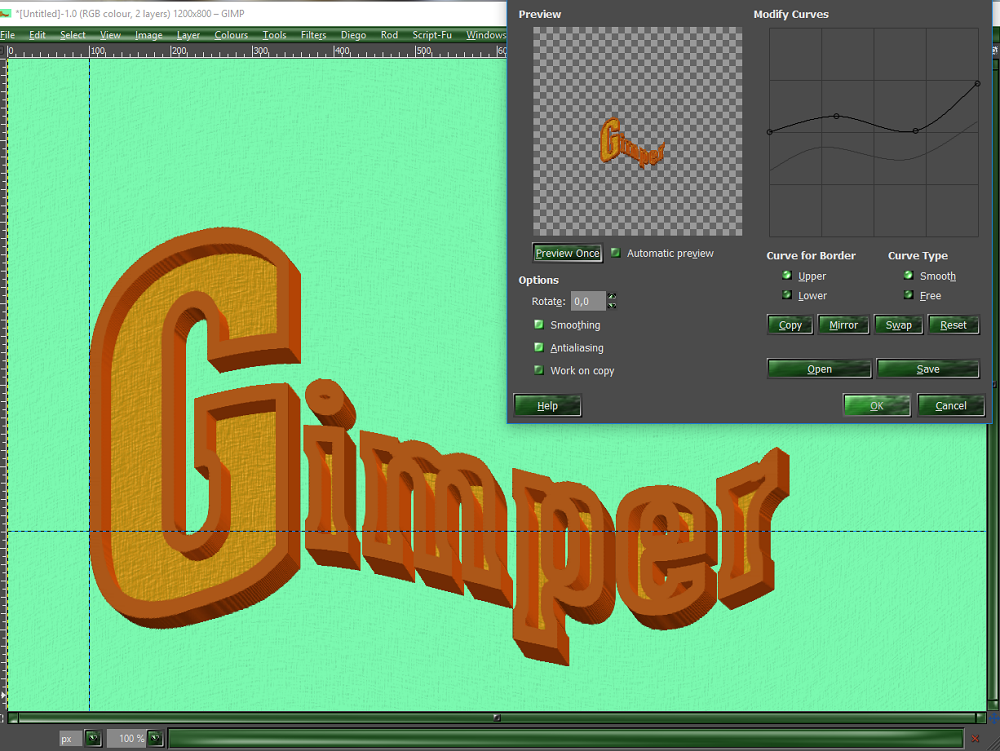Screen dimensions: 1000x751
Task: Click the second curve control point from left
Action: [836, 116]
